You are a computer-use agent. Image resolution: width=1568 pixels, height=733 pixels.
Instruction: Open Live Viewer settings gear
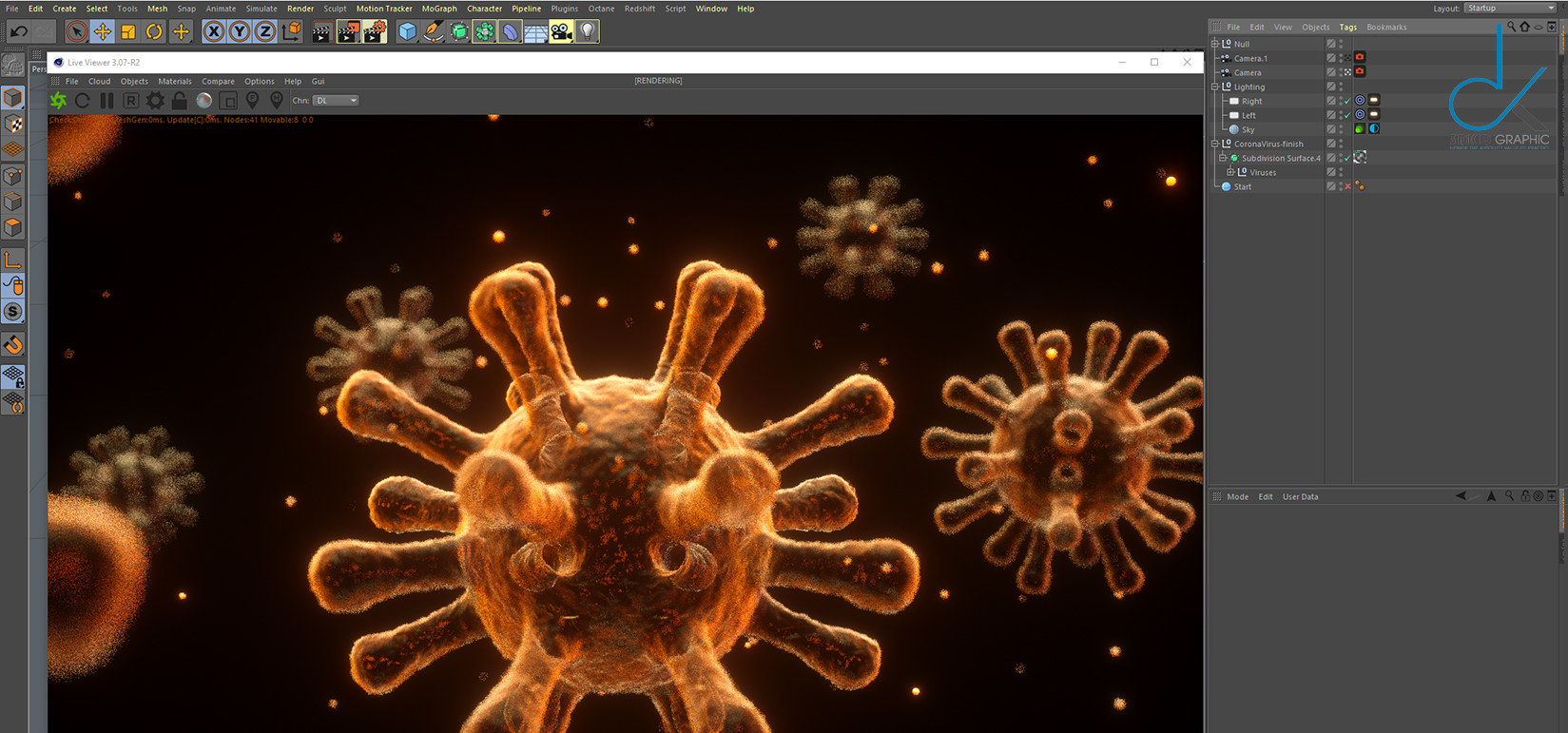155,101
